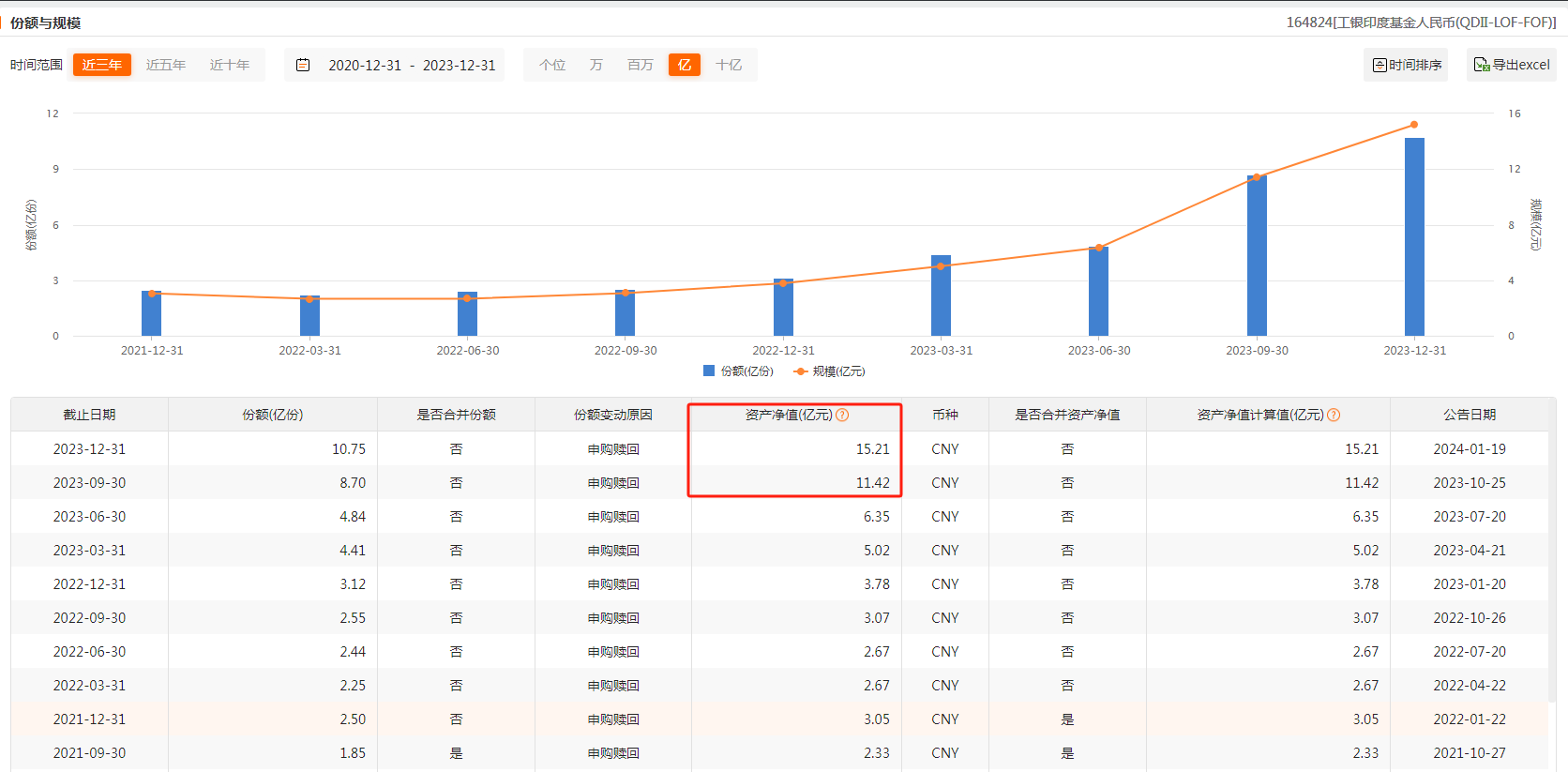
Task: Toggle the 规模(亿元) orange legend series
Action: point(801,371)
